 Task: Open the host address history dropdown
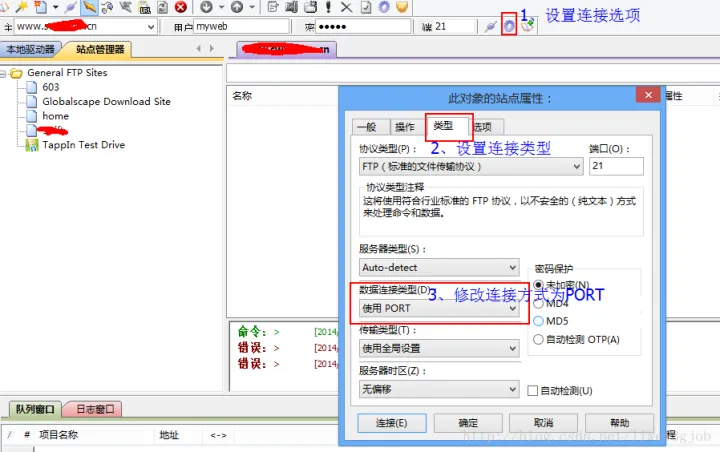point(151,27)
